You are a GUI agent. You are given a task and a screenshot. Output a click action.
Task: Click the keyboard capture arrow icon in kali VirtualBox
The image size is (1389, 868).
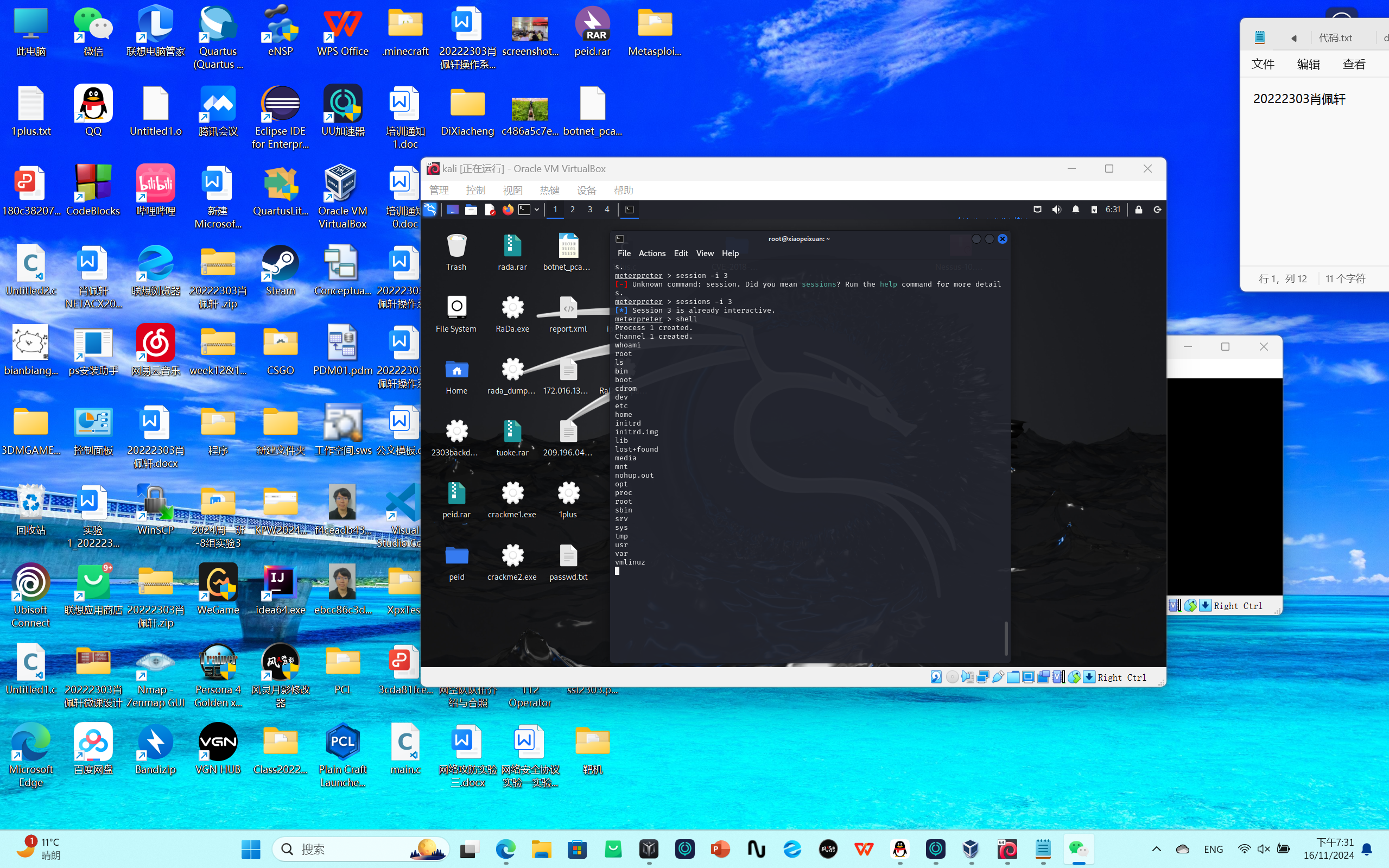point(1089,677)
